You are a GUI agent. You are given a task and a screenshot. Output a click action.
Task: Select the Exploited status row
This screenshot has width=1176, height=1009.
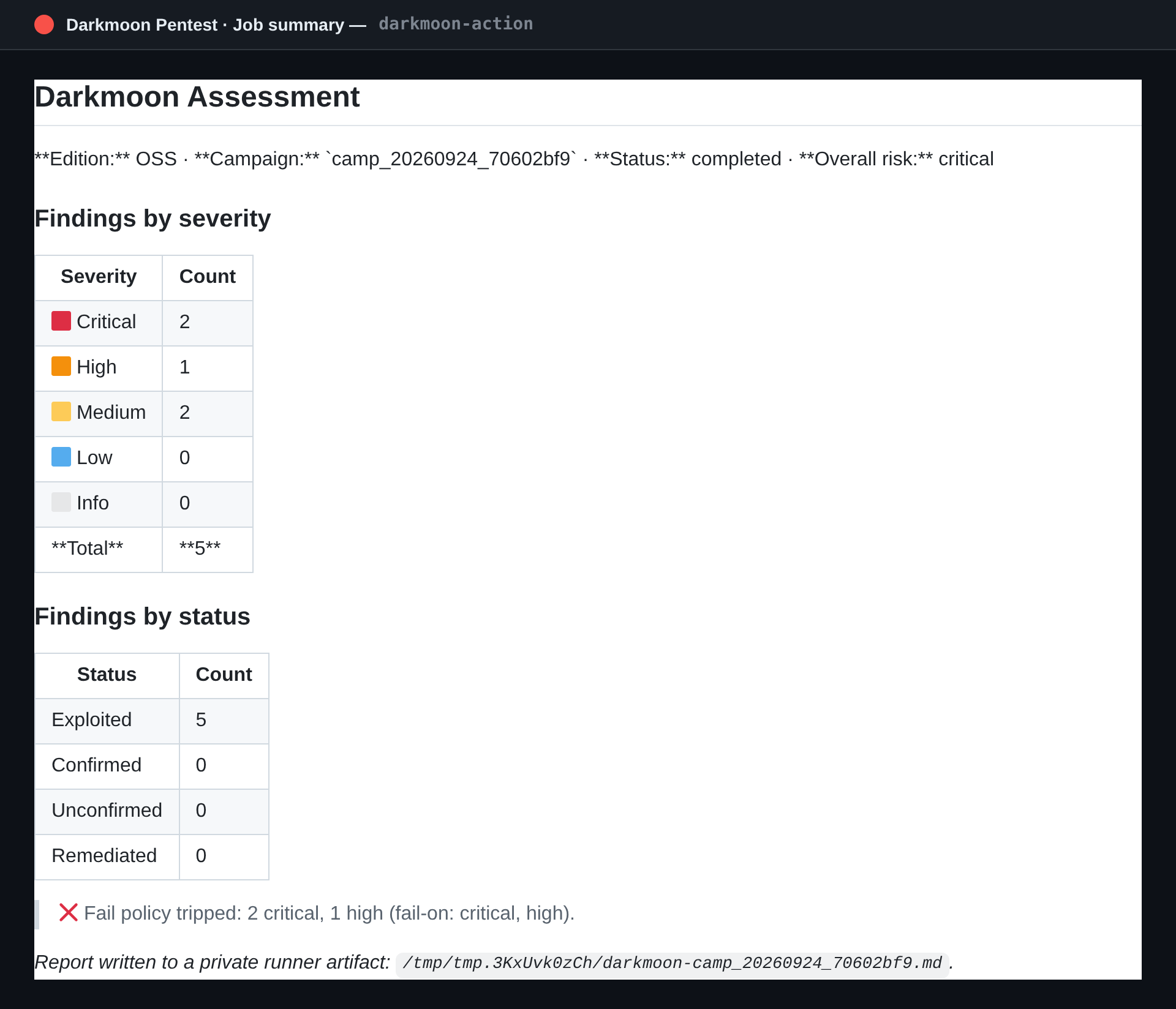[x=152, y=721]
